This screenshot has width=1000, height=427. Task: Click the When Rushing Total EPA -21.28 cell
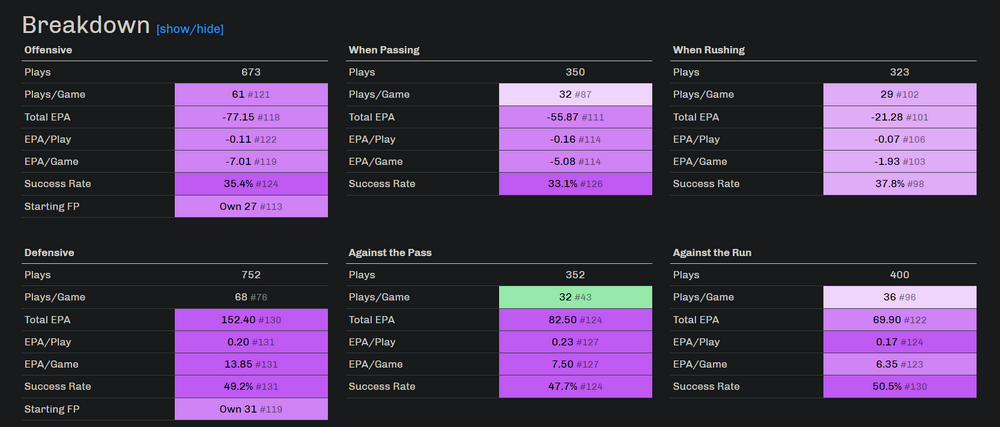pyautogui.click(x=899, y=117)
